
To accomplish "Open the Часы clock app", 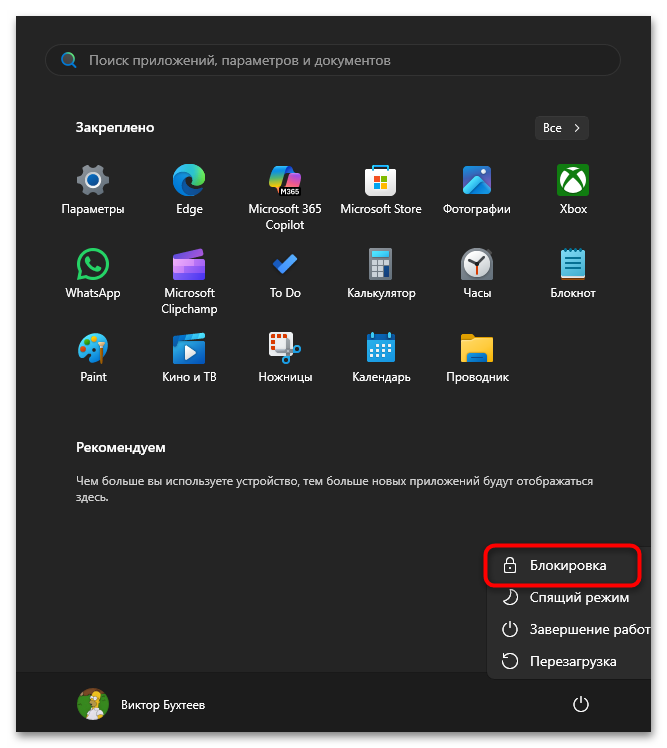I will 477,274.
